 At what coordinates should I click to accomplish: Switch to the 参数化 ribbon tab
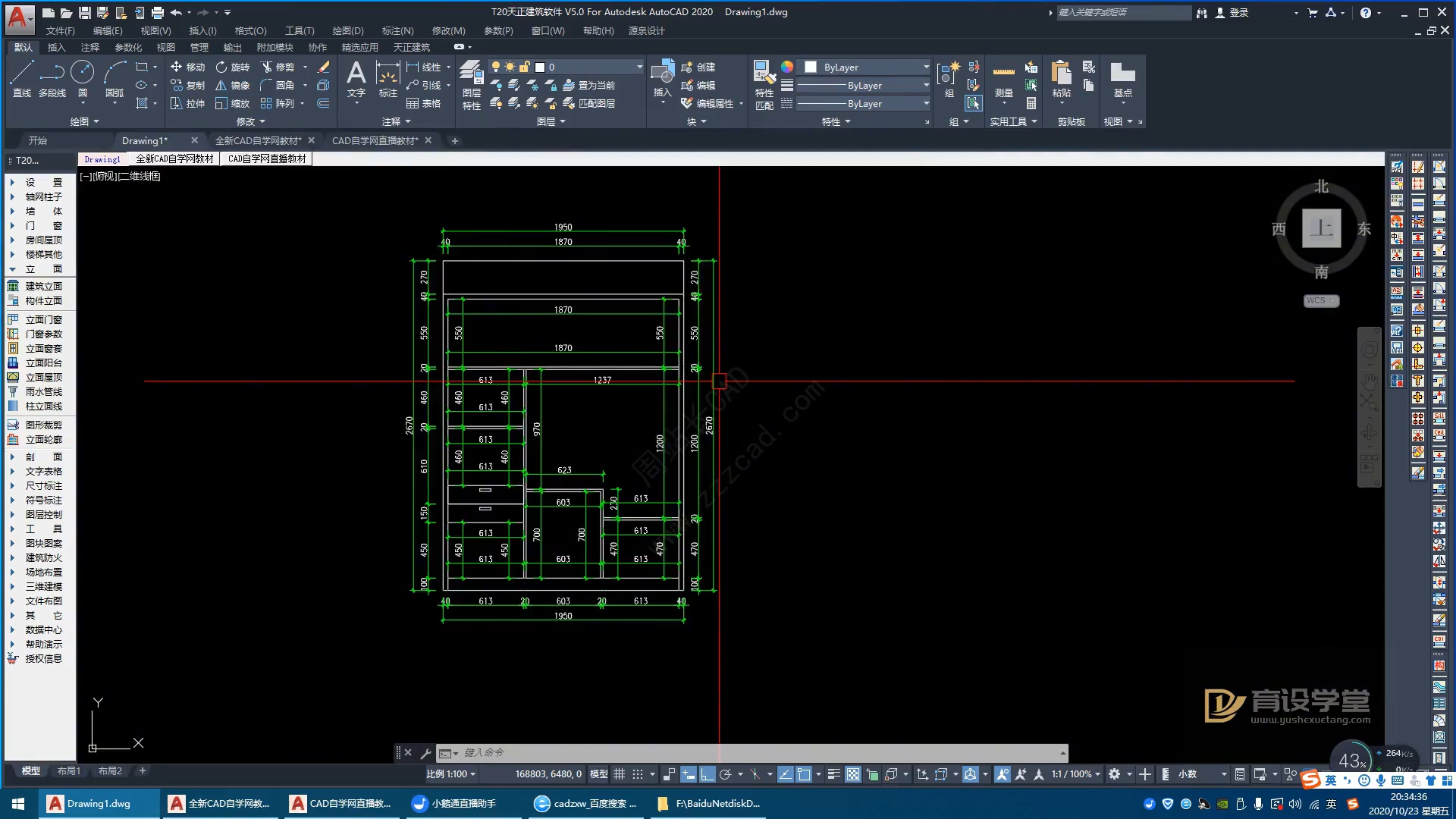coord(128,47)
